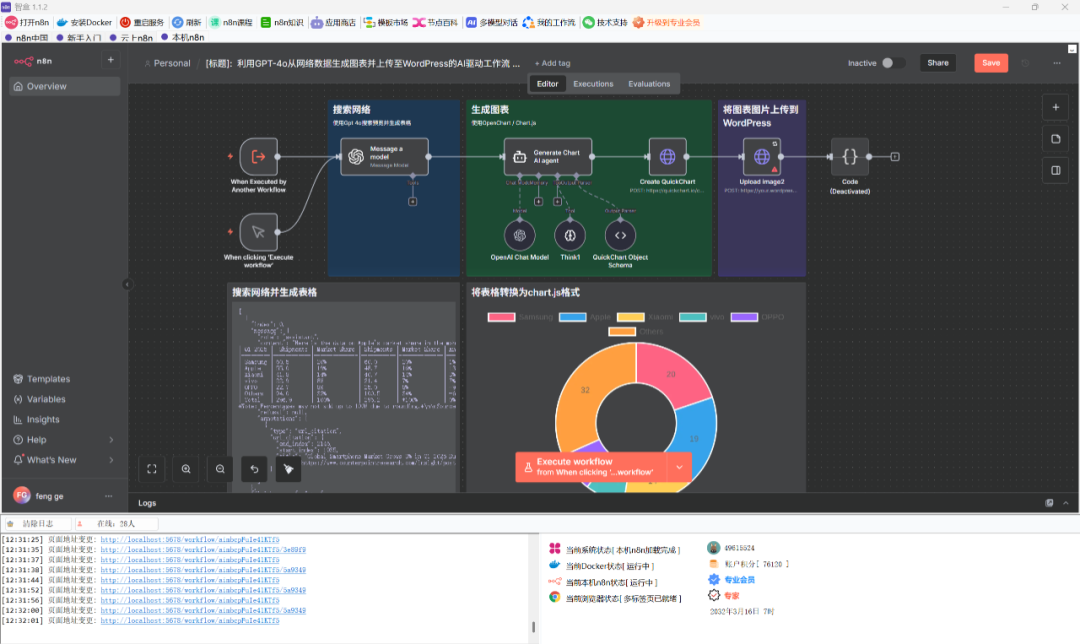The width and height of the screenshot is (1080, 644).
Task: Click the 清除日志 clear log button
Action: (x=37, y=524)
